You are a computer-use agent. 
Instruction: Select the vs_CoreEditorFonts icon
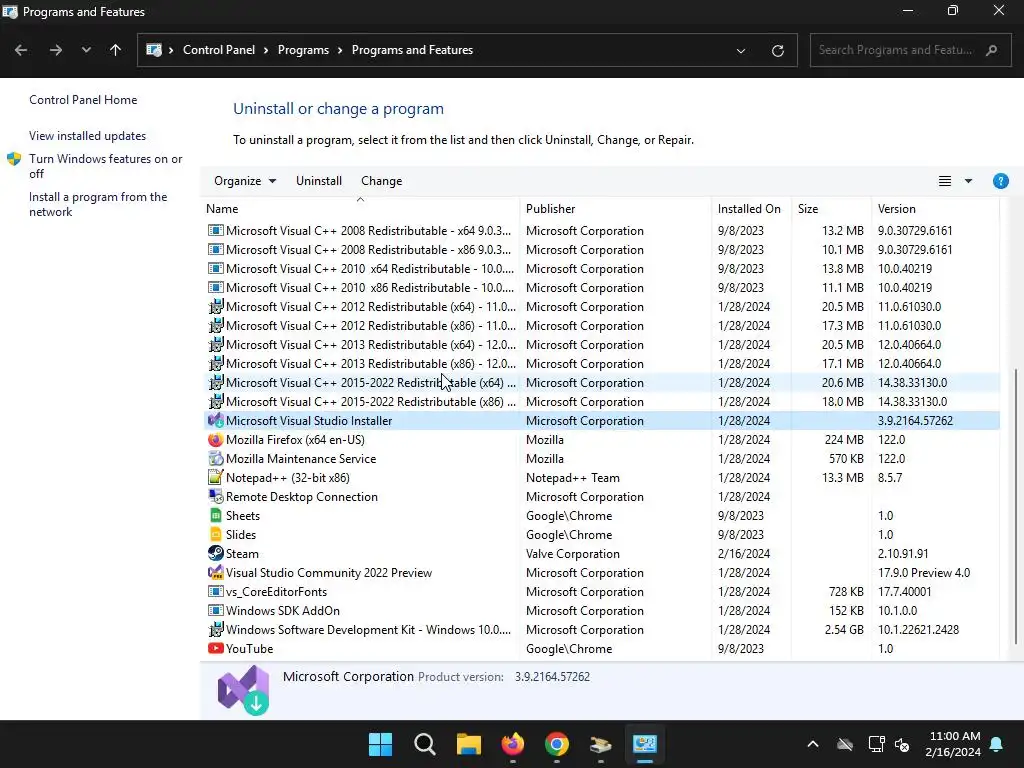[x=215, y=592]
